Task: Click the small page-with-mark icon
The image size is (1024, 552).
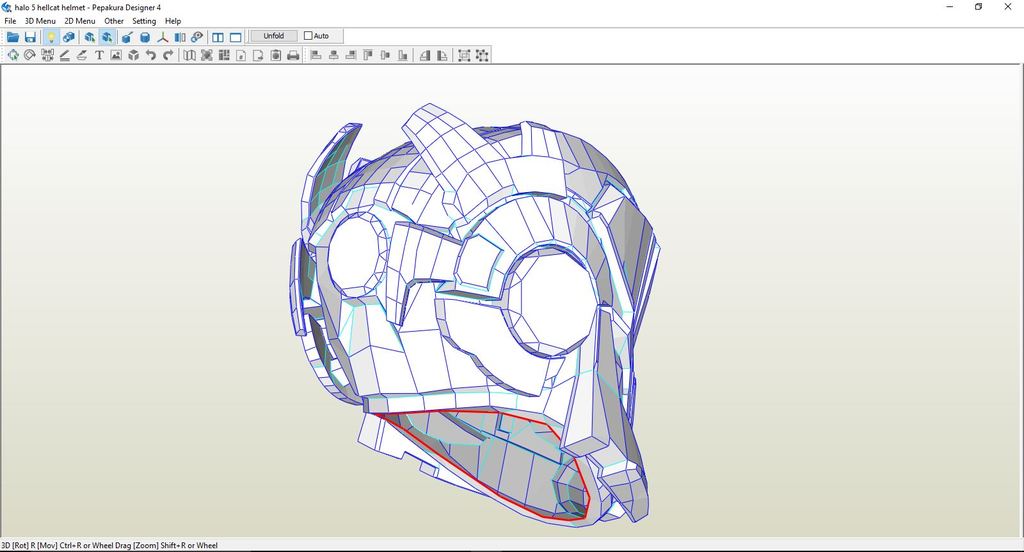Action: pos(241,56)
